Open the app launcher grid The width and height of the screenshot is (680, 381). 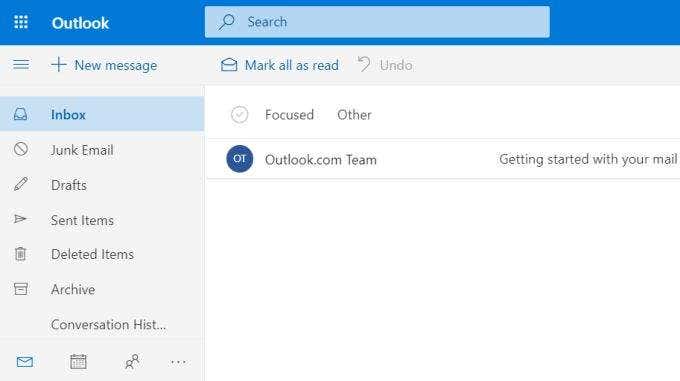pyautogui.click(x=21, y=22)
